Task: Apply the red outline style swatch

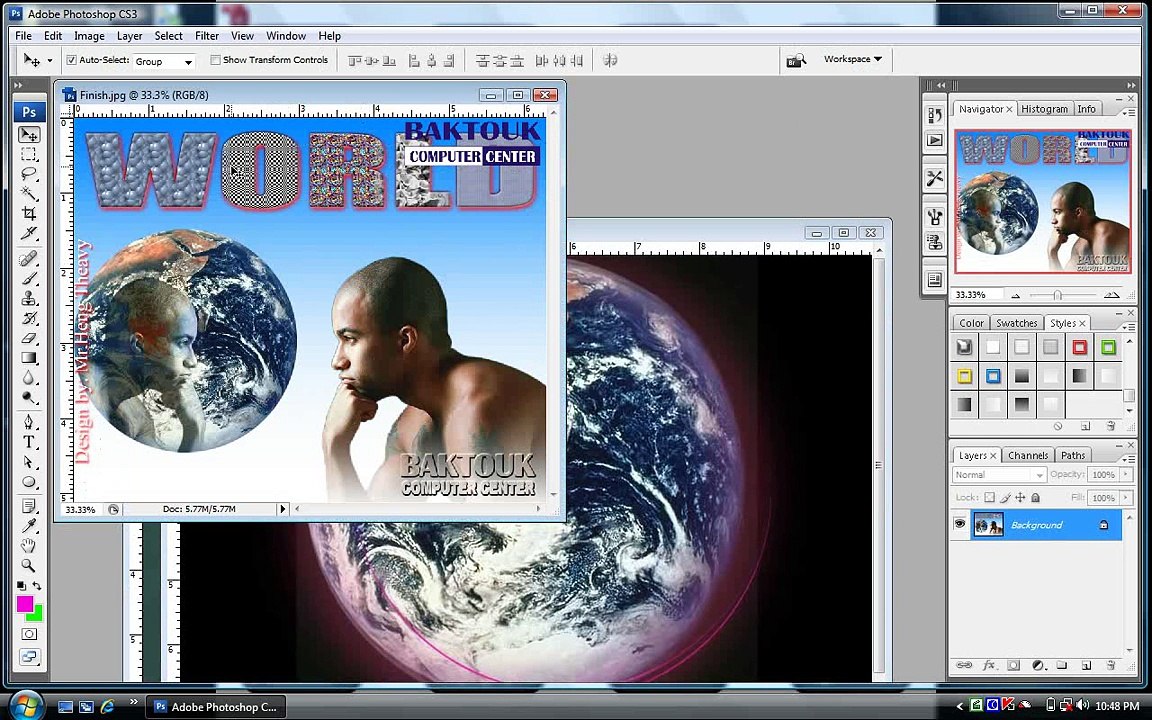Action: [x=1079, y=348]
